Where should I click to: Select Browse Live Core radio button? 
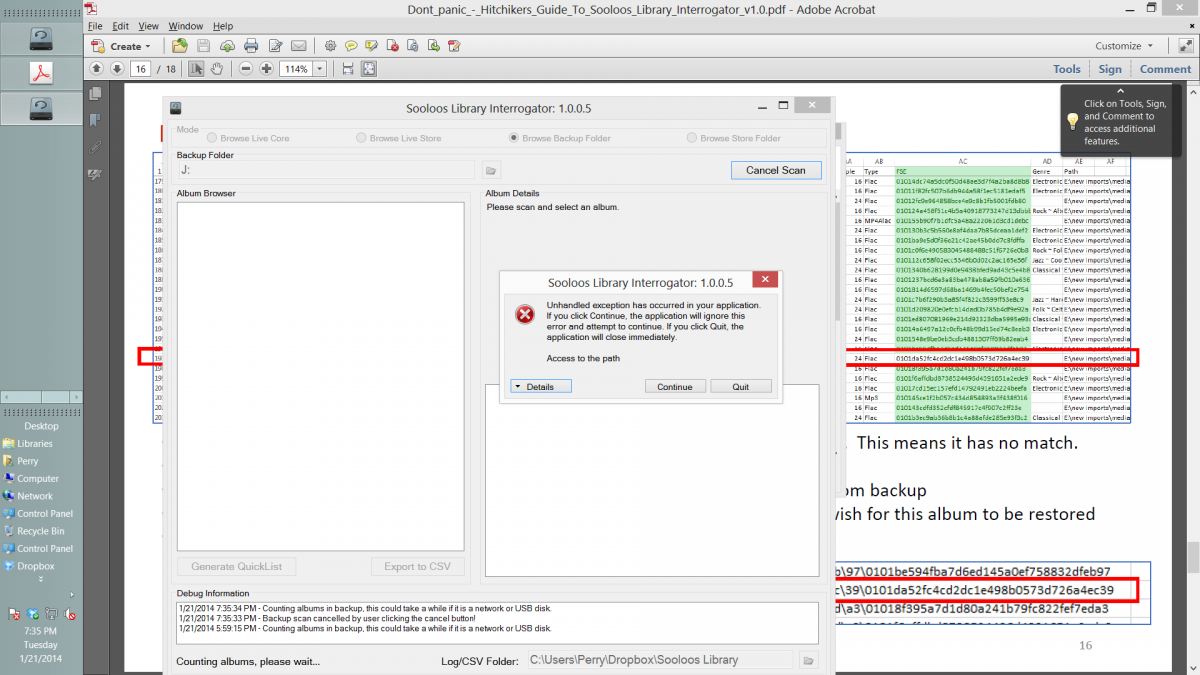pos(213,138)
